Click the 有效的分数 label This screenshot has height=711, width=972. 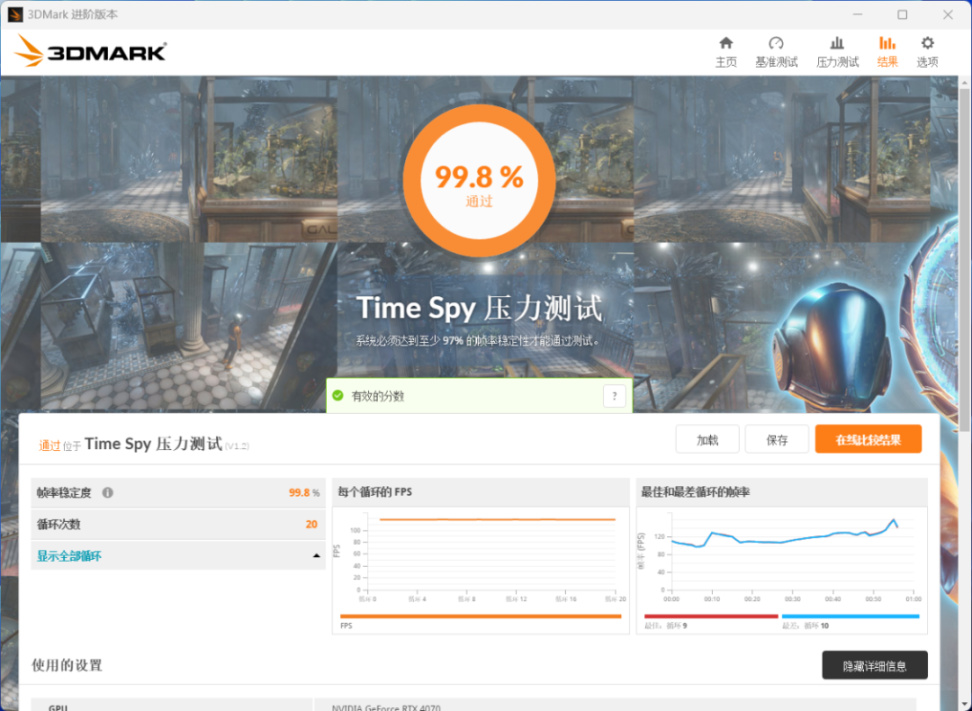[x=378, y=396]
